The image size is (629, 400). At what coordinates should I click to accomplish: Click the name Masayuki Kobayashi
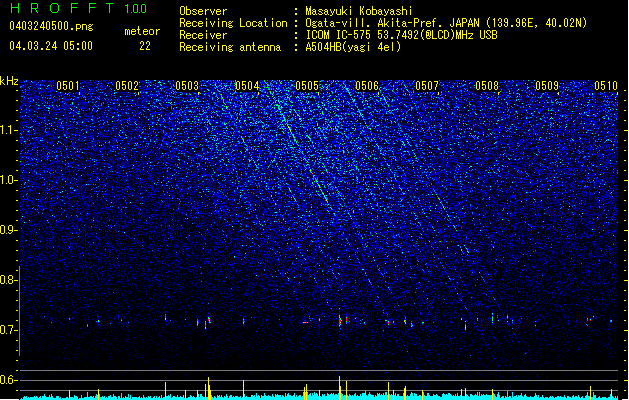pyautogui.click(x=359, y=11)
